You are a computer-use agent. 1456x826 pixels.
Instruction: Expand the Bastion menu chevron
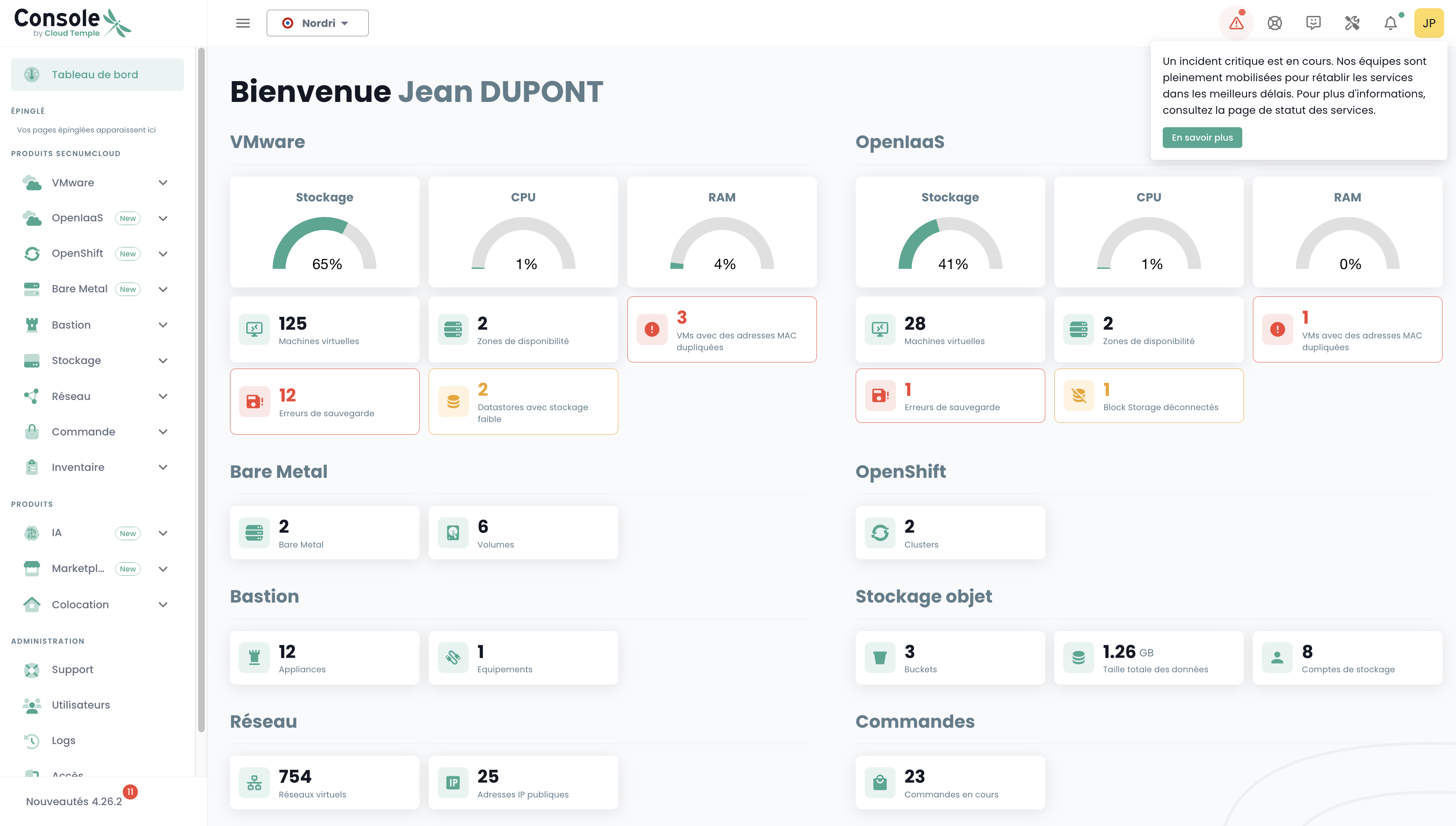[x=163, y=325]
